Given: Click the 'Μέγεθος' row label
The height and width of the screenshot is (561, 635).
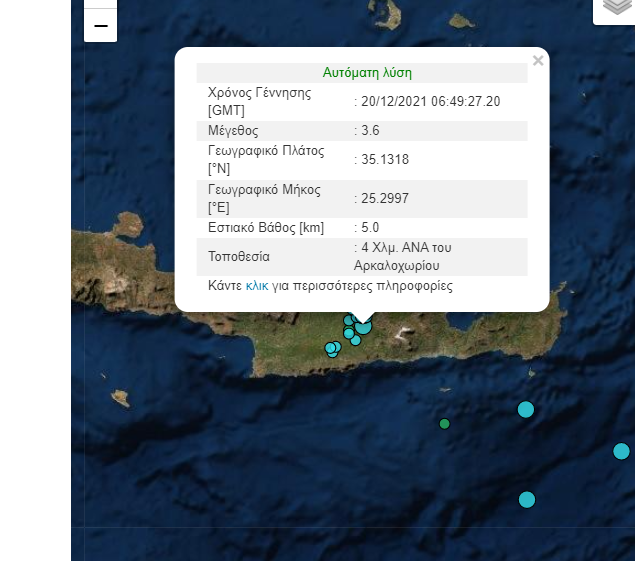Looking at the screenshot, I should [232, 131].
